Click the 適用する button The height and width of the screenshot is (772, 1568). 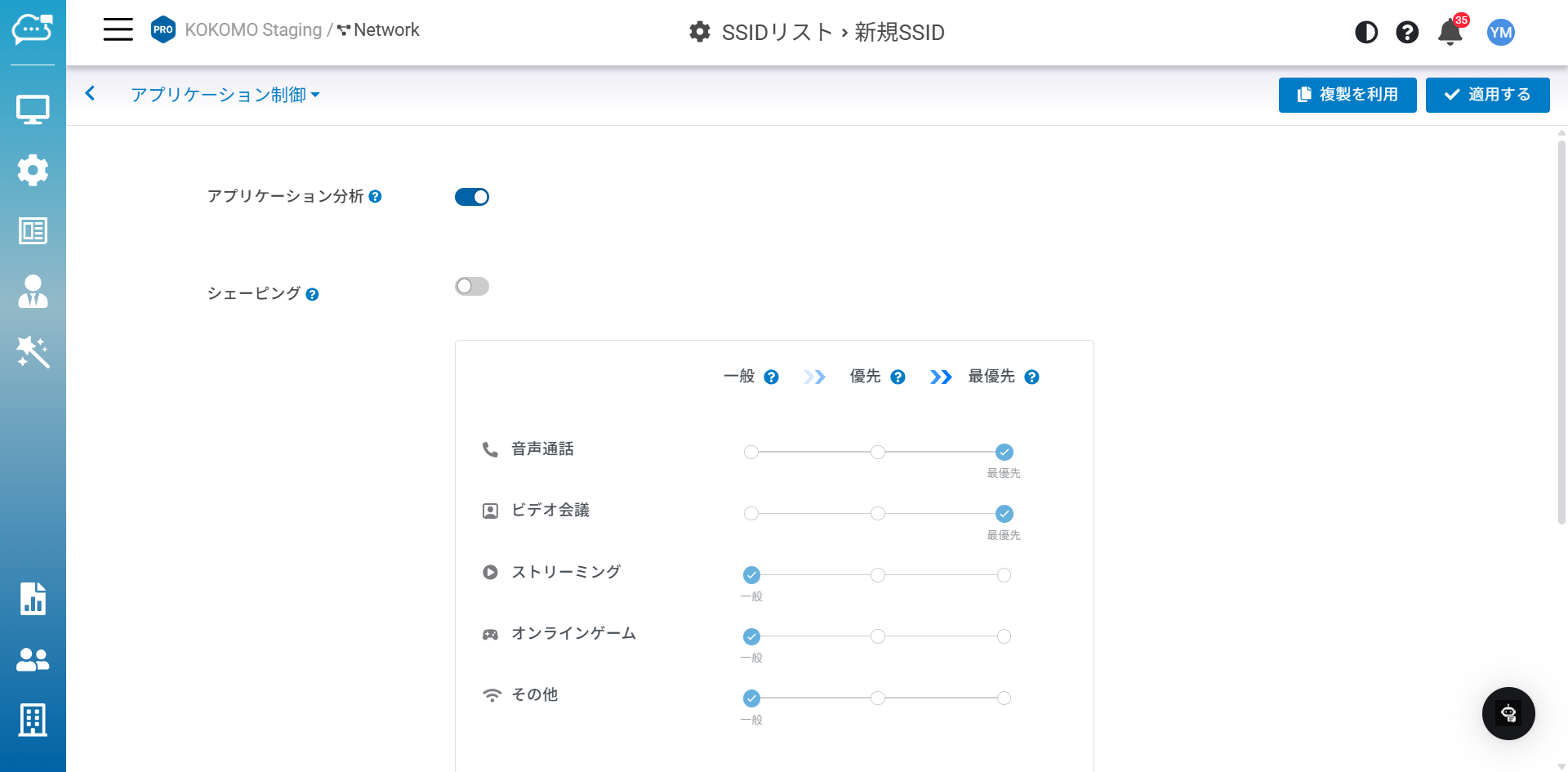(1487, 95)
